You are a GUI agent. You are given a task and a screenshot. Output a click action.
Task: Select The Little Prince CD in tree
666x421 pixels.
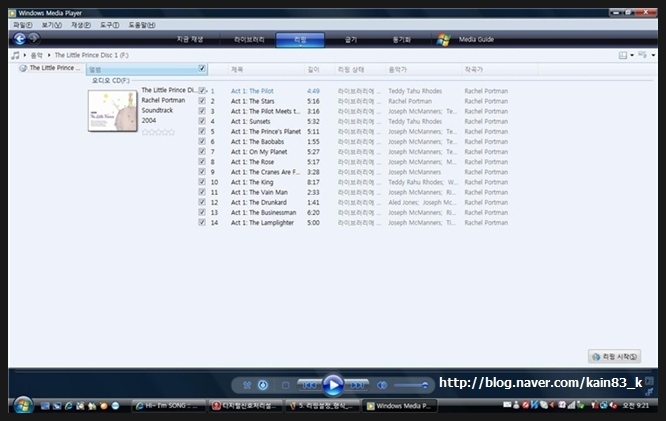50,68
